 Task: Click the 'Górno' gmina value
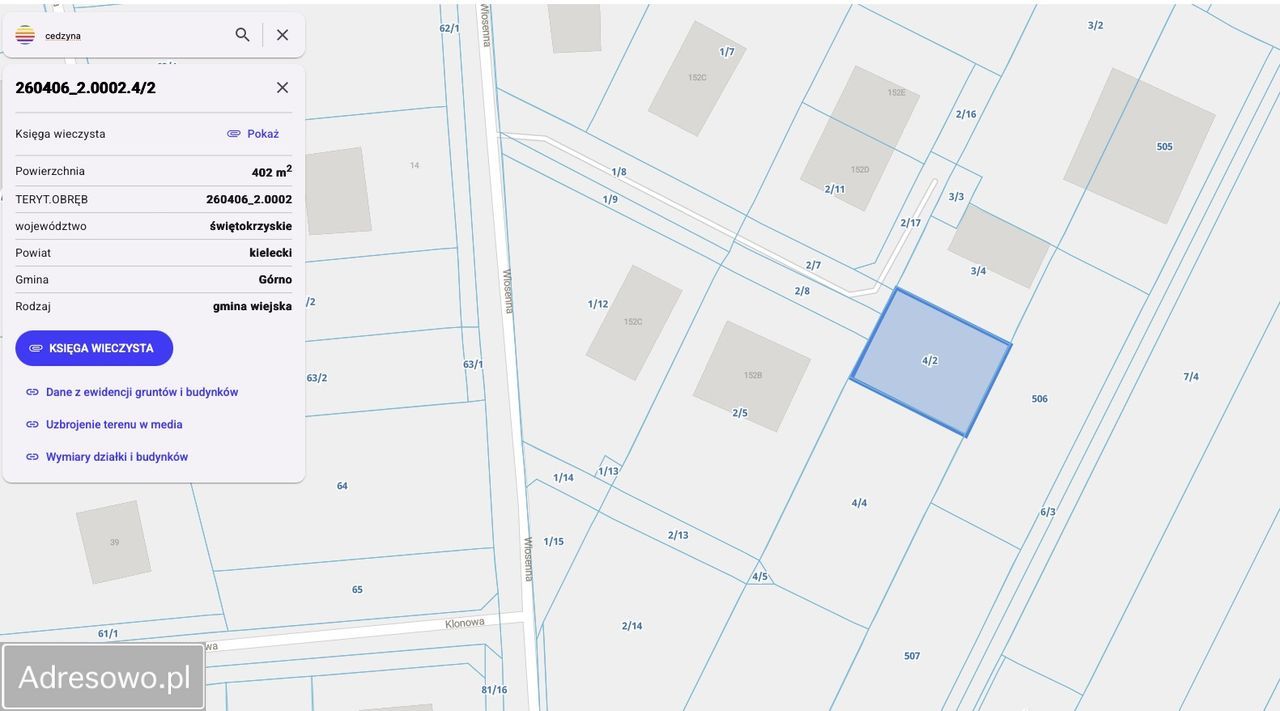point(275,280)
